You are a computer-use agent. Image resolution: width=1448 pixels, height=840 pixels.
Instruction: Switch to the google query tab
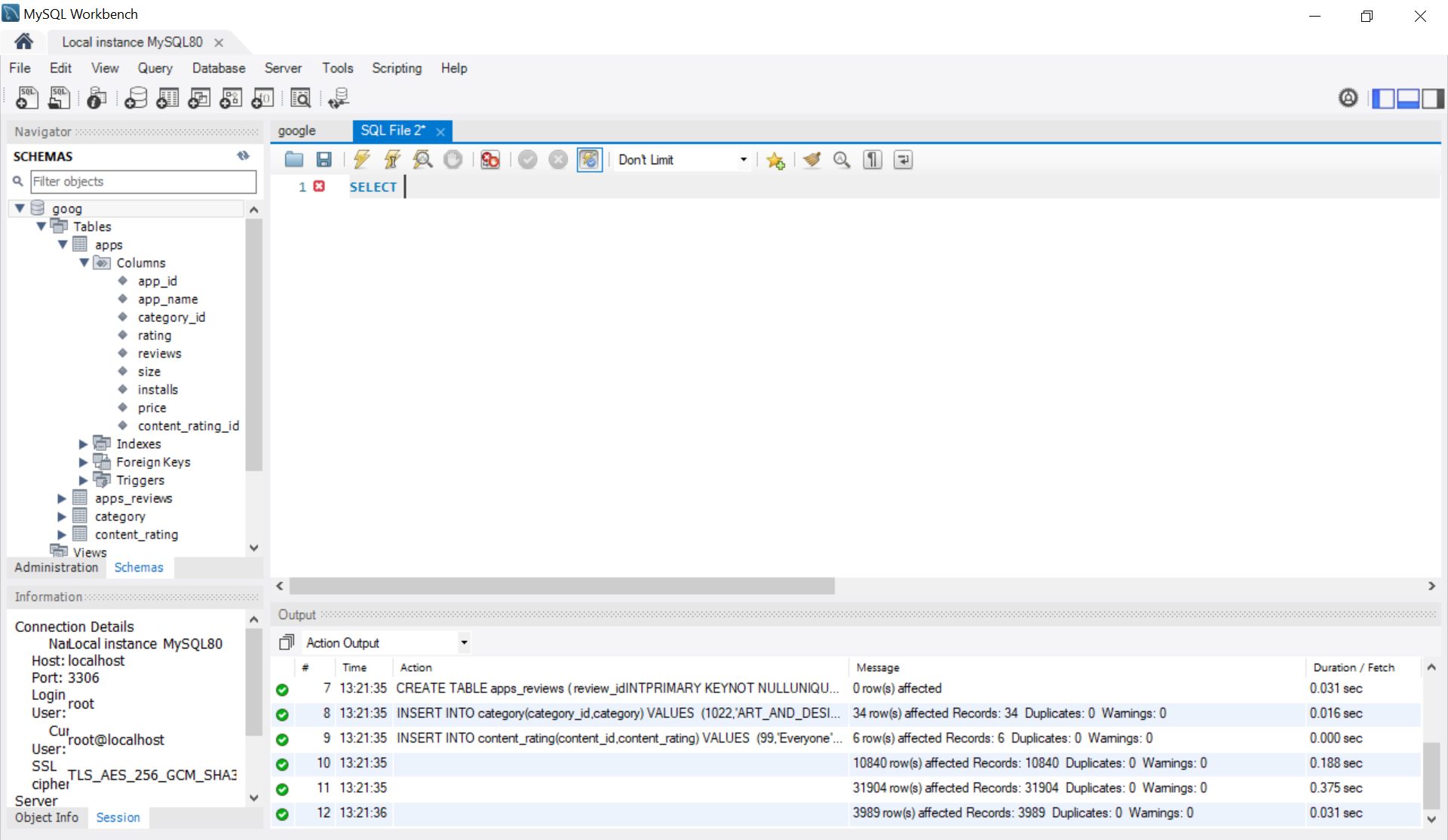(x=296, y=130)
